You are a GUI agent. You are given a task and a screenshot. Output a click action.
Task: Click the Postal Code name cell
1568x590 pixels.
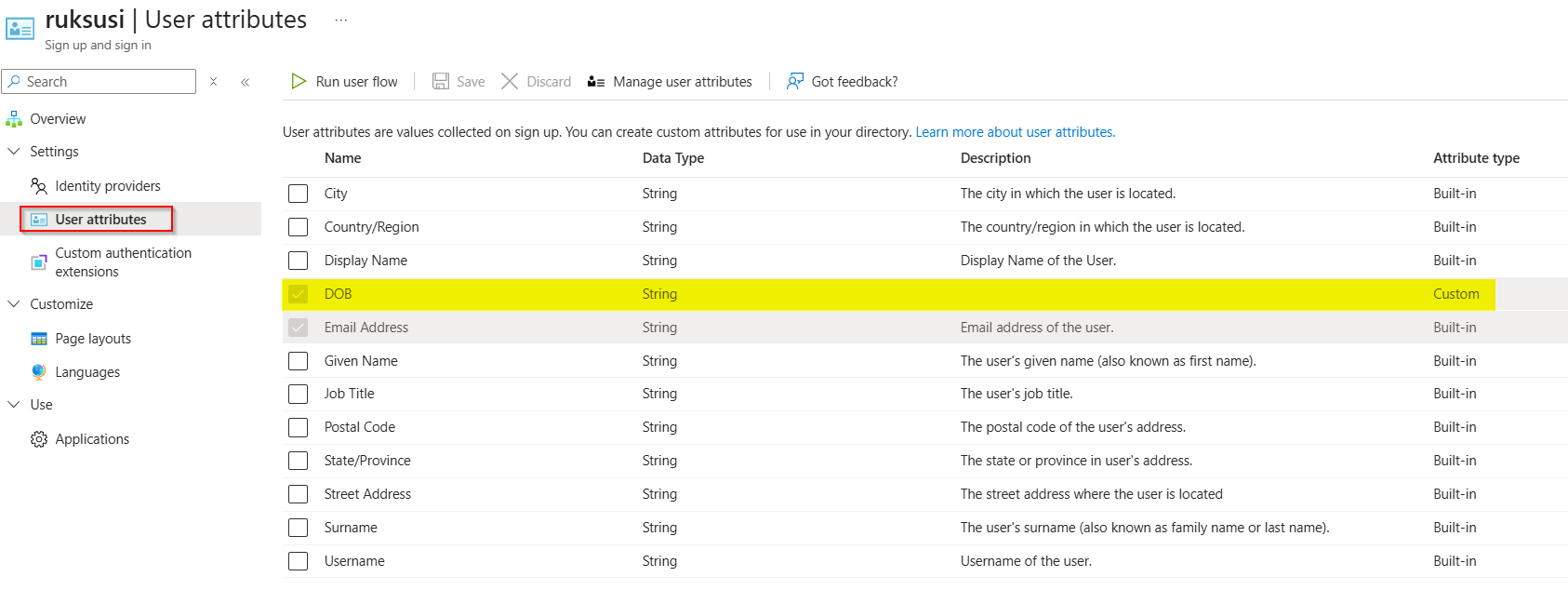point(359,427)
